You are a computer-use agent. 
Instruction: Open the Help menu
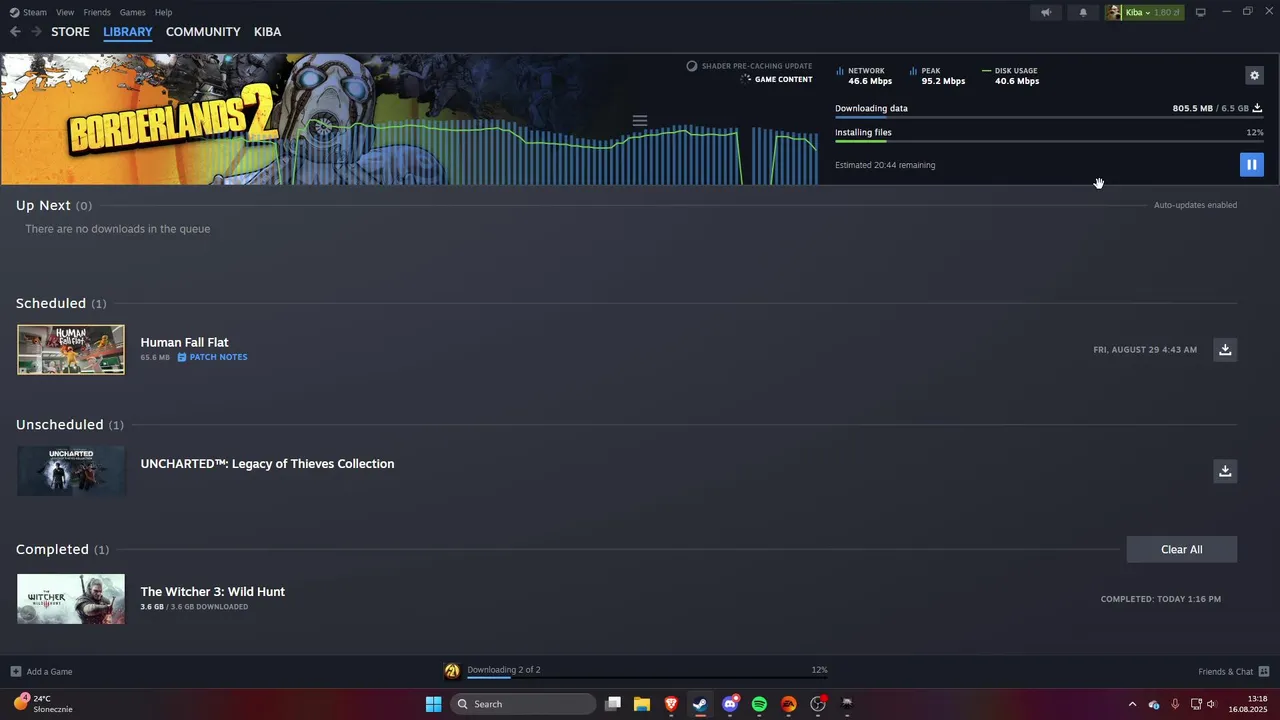(163, 12)
